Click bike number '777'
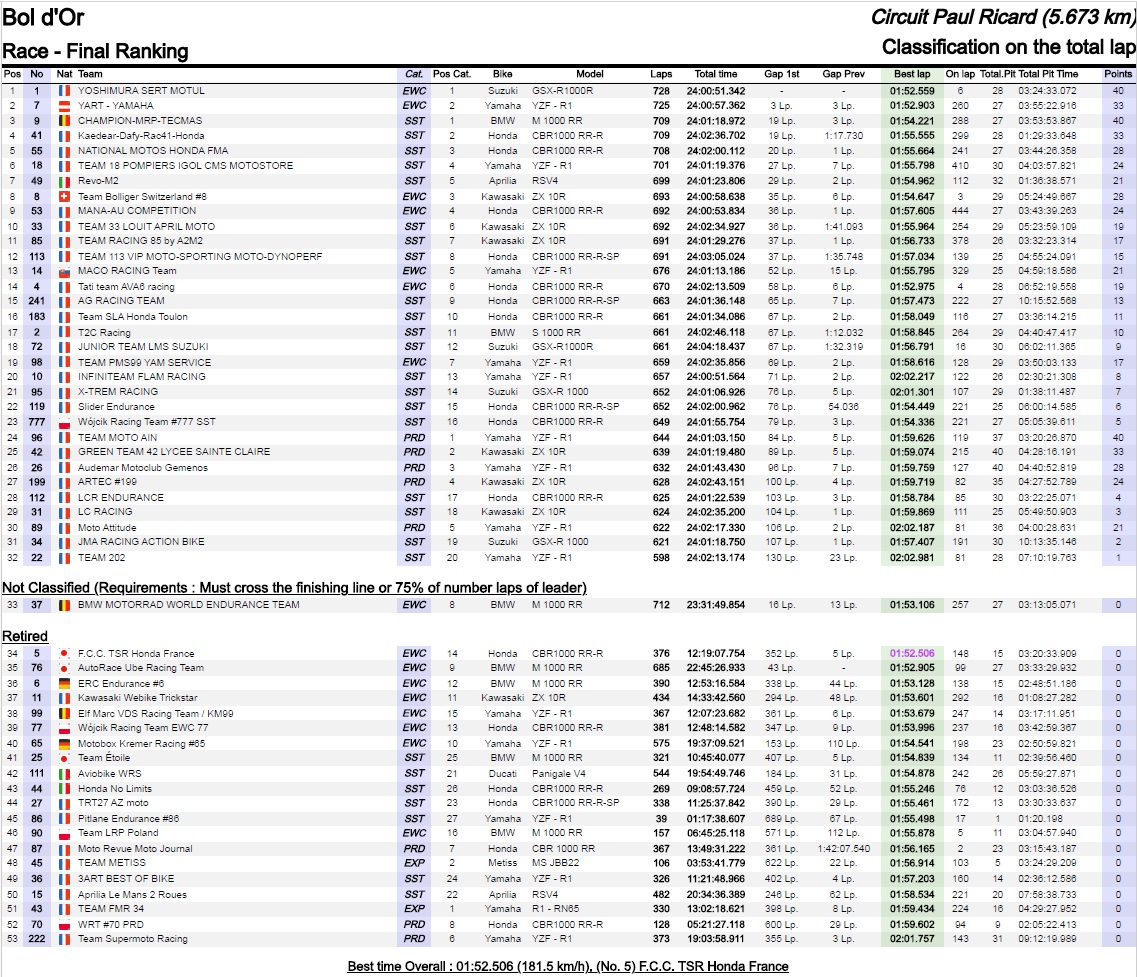 (x=37, y=422)
